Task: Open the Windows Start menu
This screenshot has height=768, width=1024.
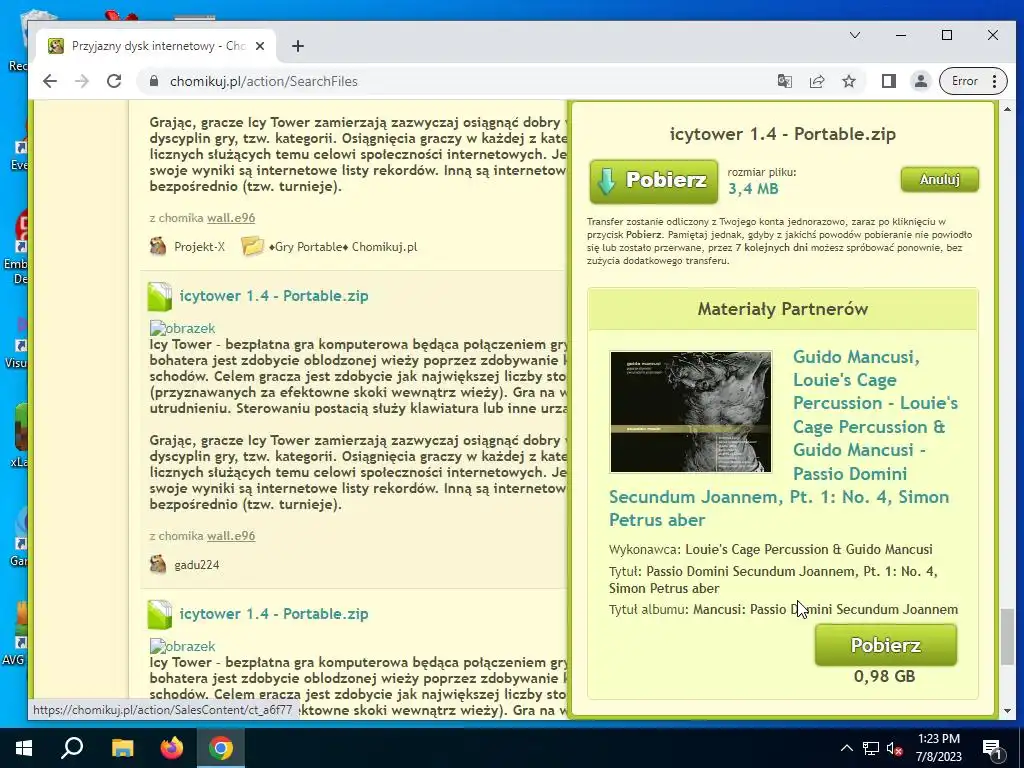Action: coord(24,748)
